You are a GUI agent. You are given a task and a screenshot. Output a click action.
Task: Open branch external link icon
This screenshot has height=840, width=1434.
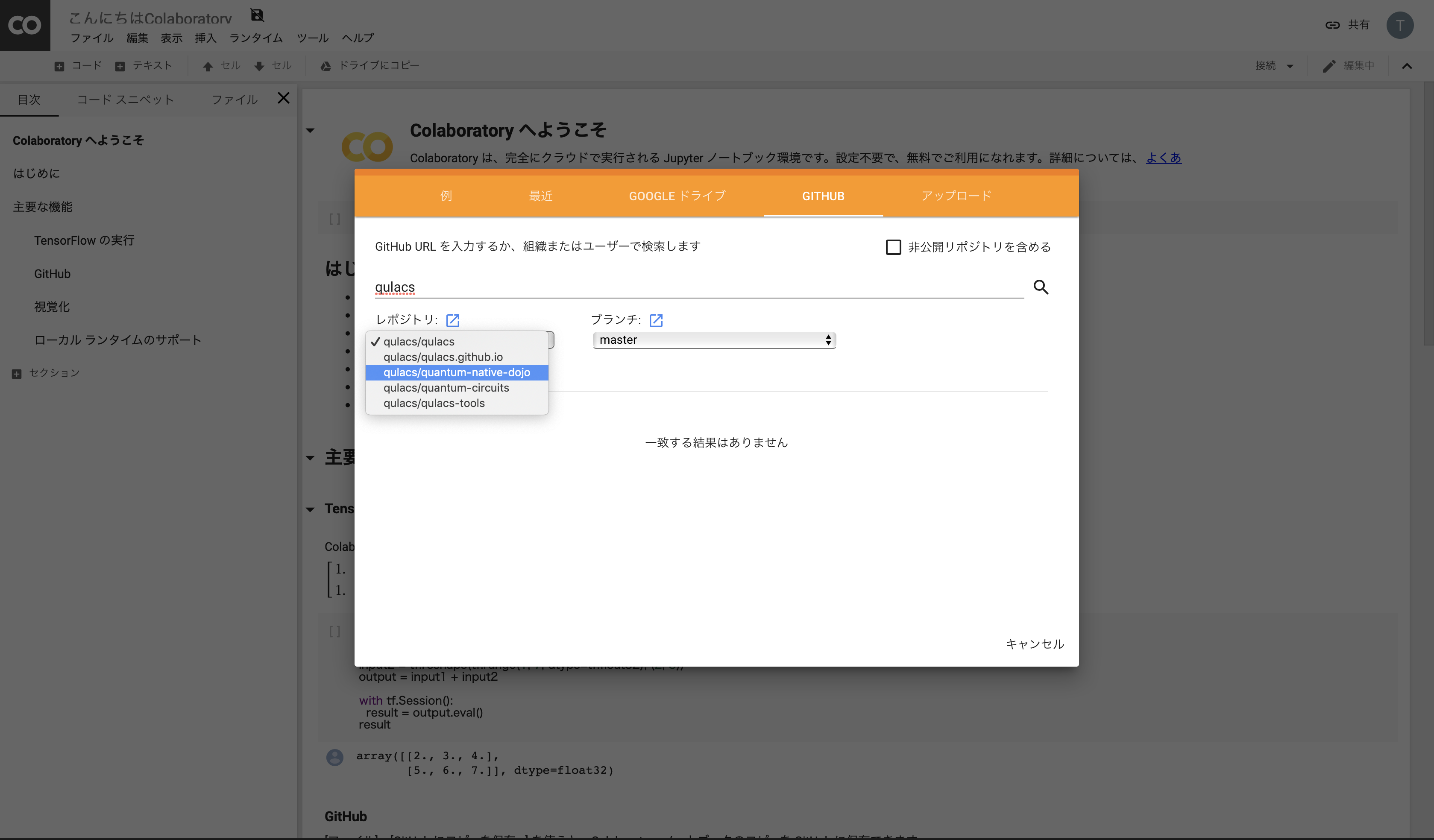(x=656, y=320)
